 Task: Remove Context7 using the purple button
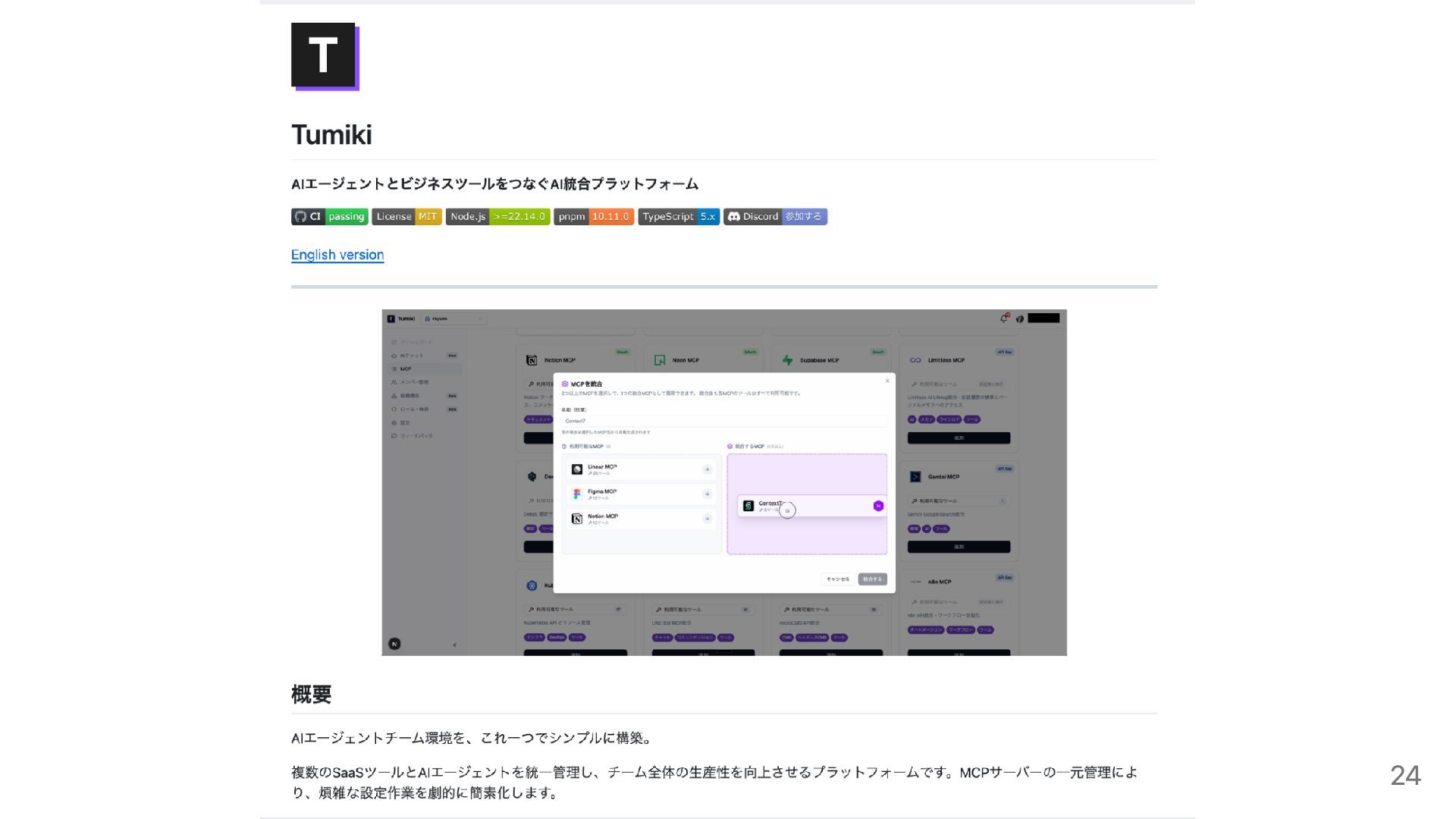[878, 506]
